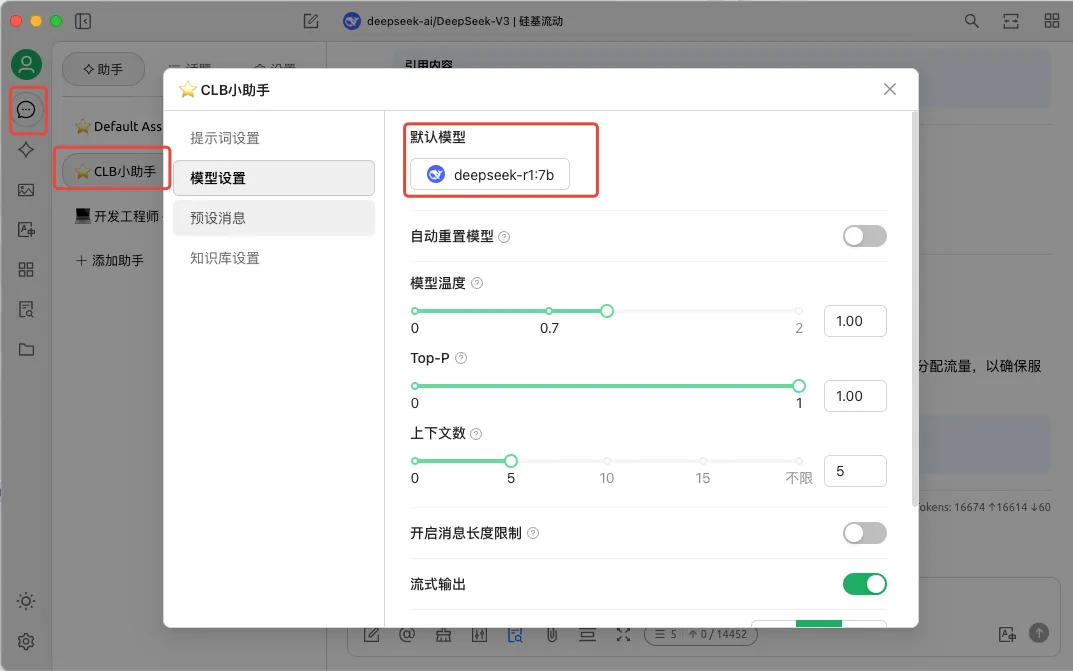
Task: Enable the 开启消息长度限制 switch
Action: pos(864,533)
